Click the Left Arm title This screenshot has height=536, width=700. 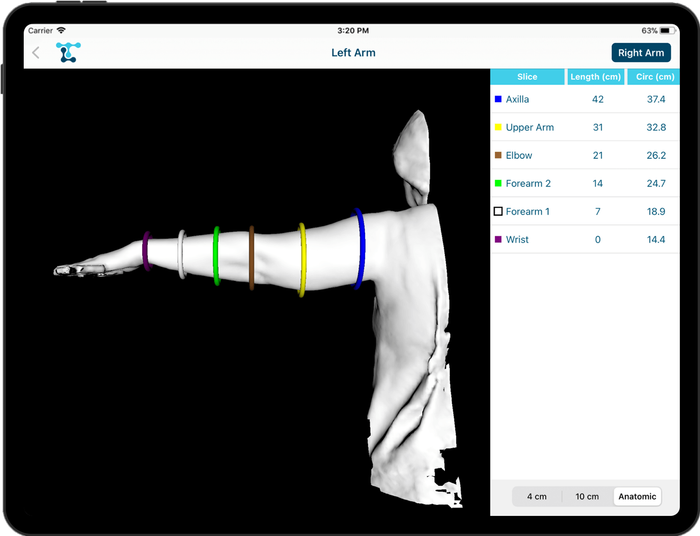pos(353,53)
